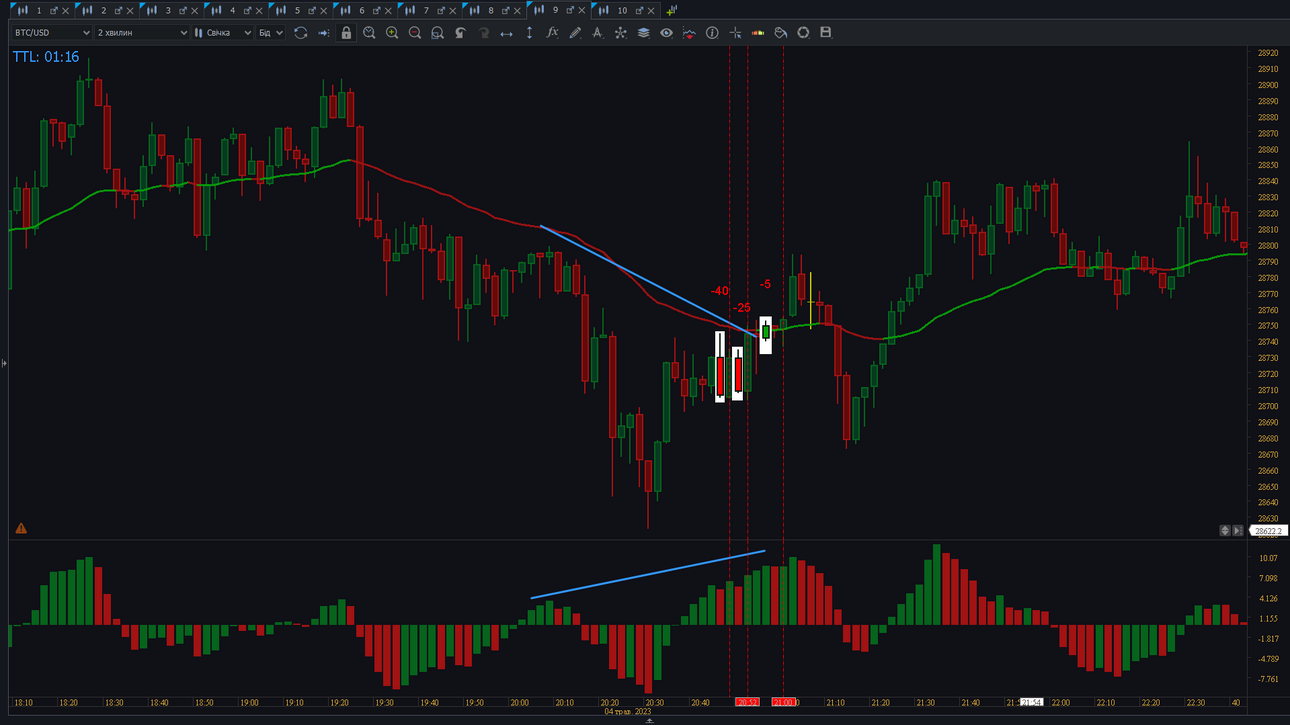
Task: Add a new chart tab
Action: point(672,10)
